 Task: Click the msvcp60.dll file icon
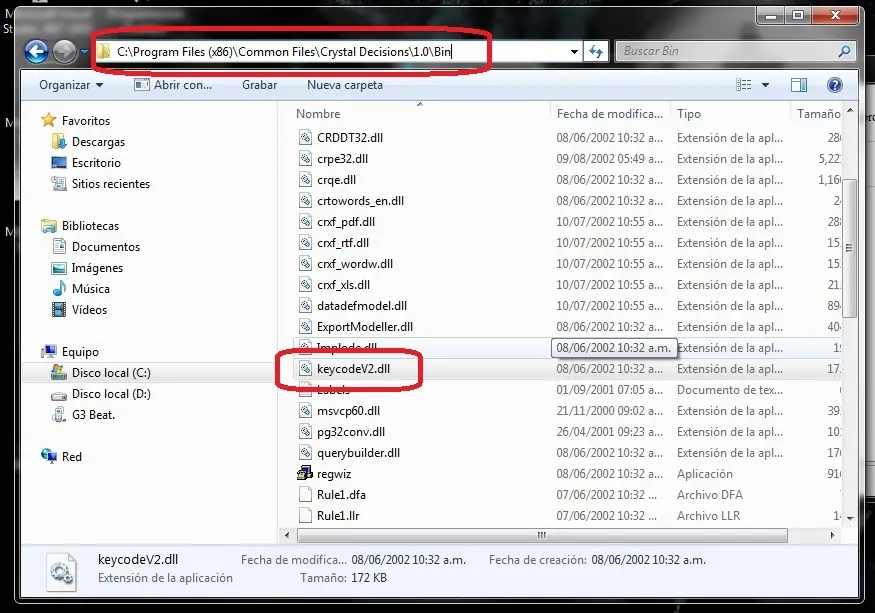305,411
